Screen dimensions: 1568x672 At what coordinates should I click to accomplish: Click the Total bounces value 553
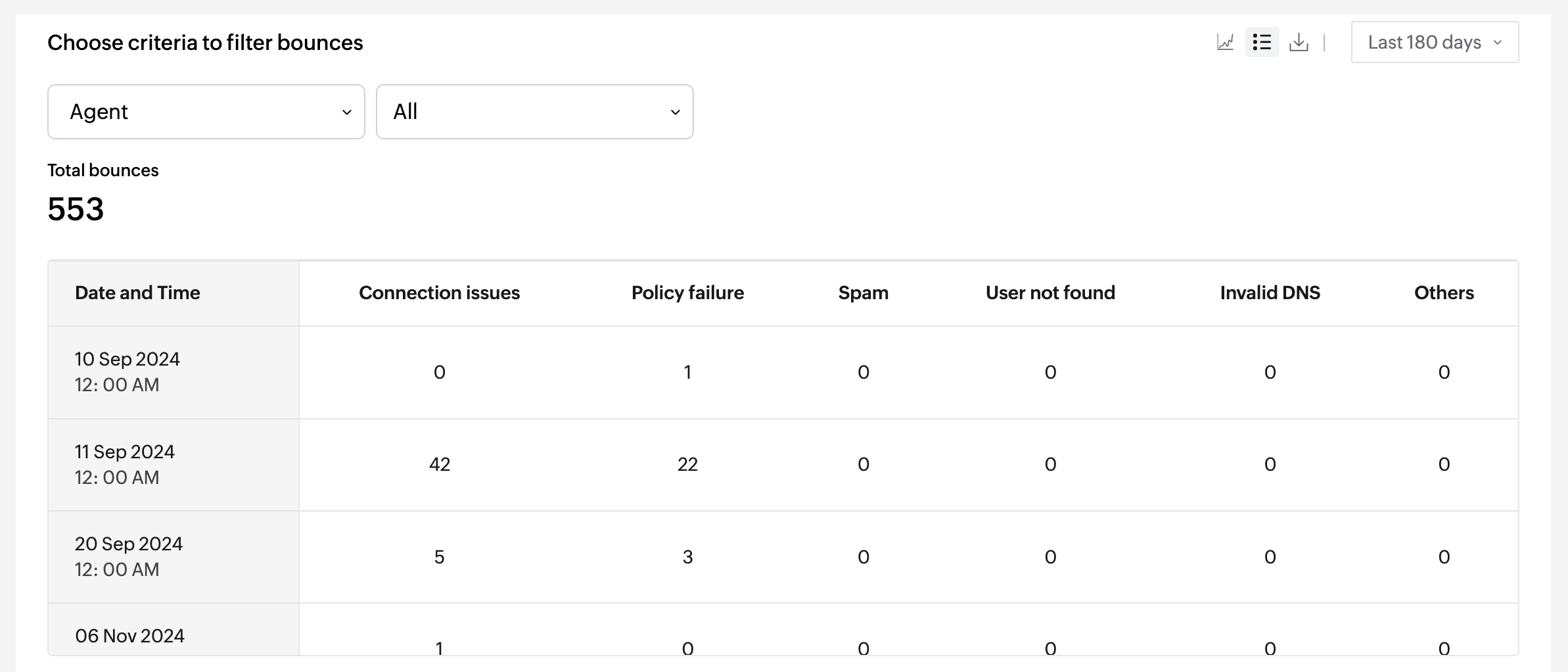coord(75,209)
